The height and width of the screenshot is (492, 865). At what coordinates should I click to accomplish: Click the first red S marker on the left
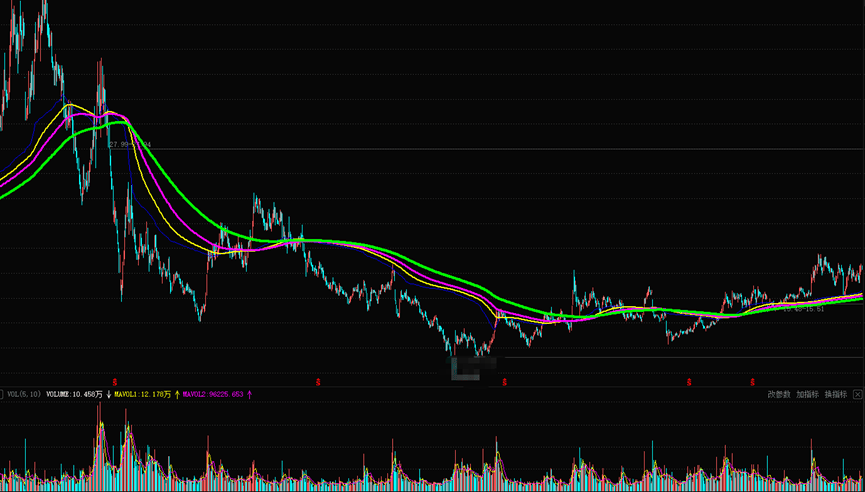[115, 381]
